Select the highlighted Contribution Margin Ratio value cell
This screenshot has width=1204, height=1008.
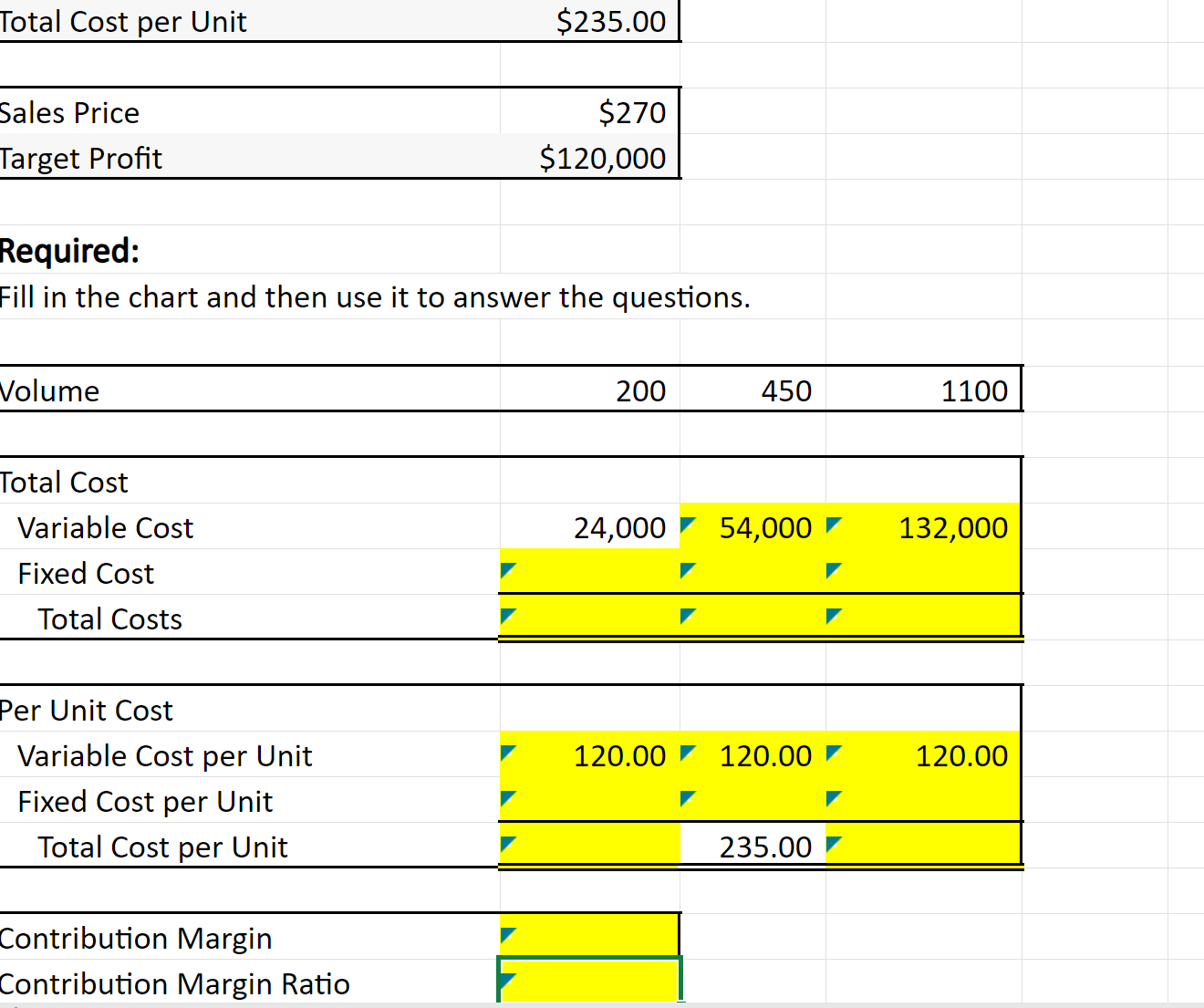(x=590, y=981)
